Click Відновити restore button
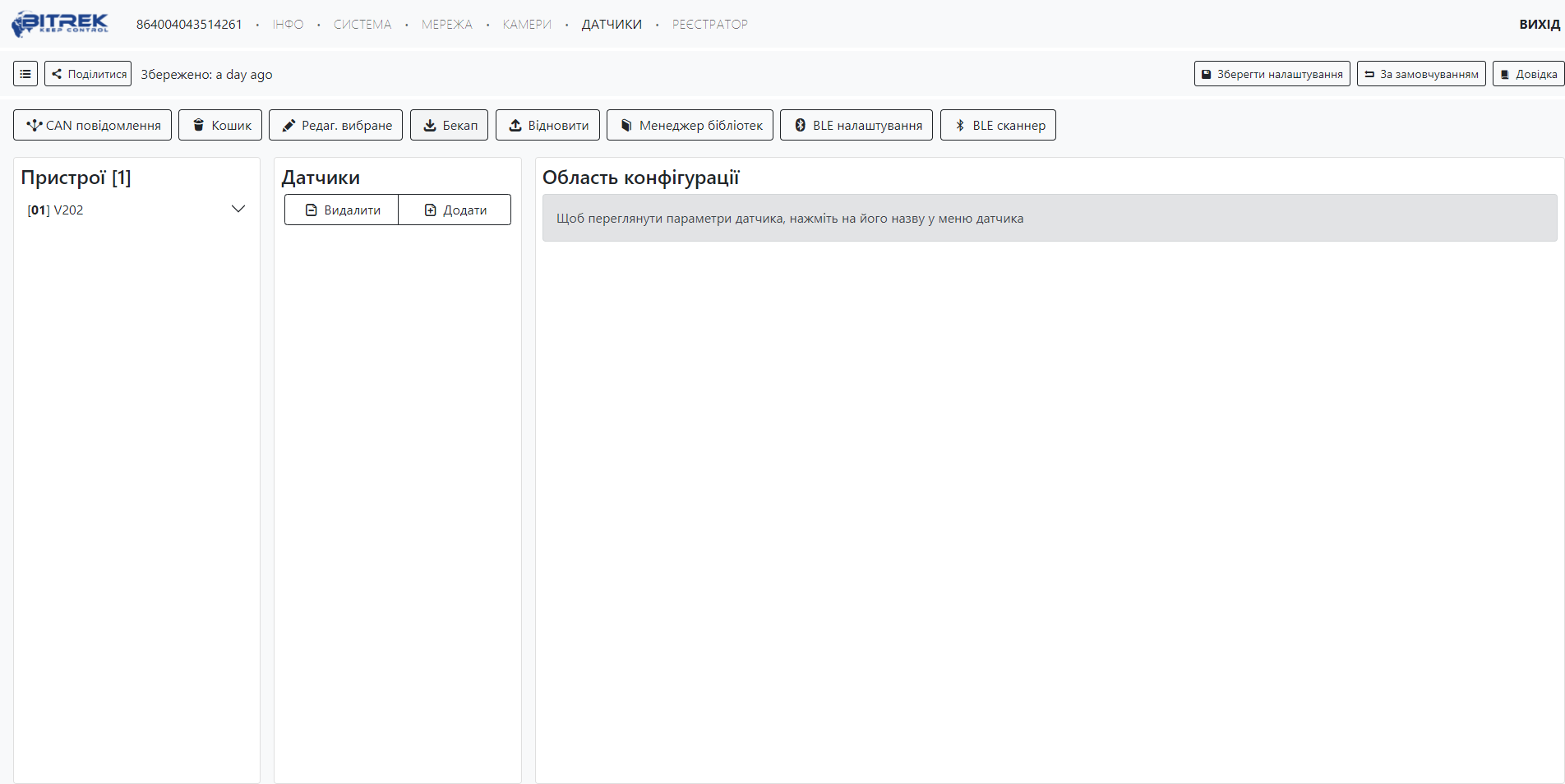The height and width of the screenshot is (784, 1565). pyautogui.click(x=547, y=125)
